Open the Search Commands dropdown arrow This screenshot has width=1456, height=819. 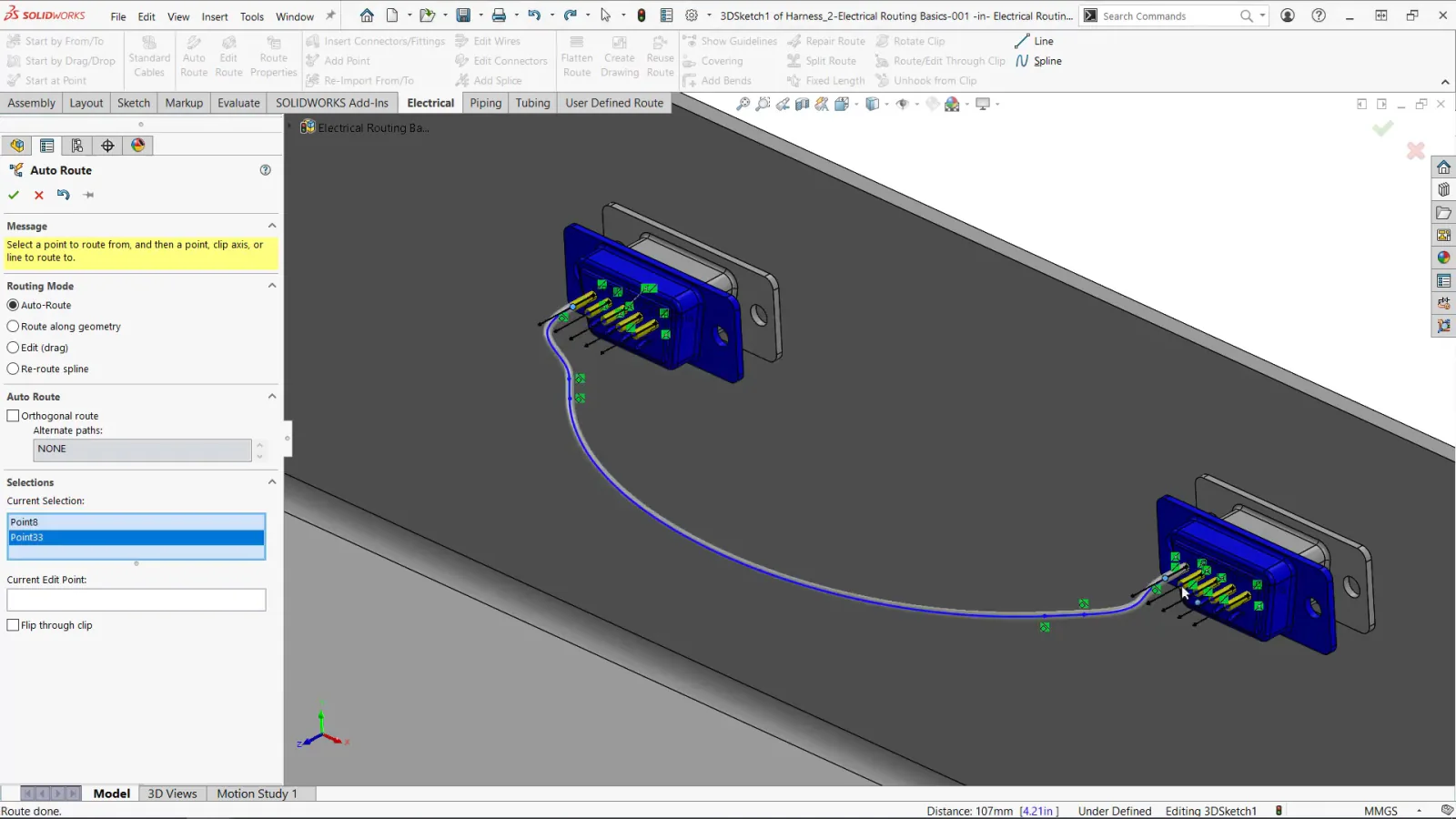point(1262,15)
